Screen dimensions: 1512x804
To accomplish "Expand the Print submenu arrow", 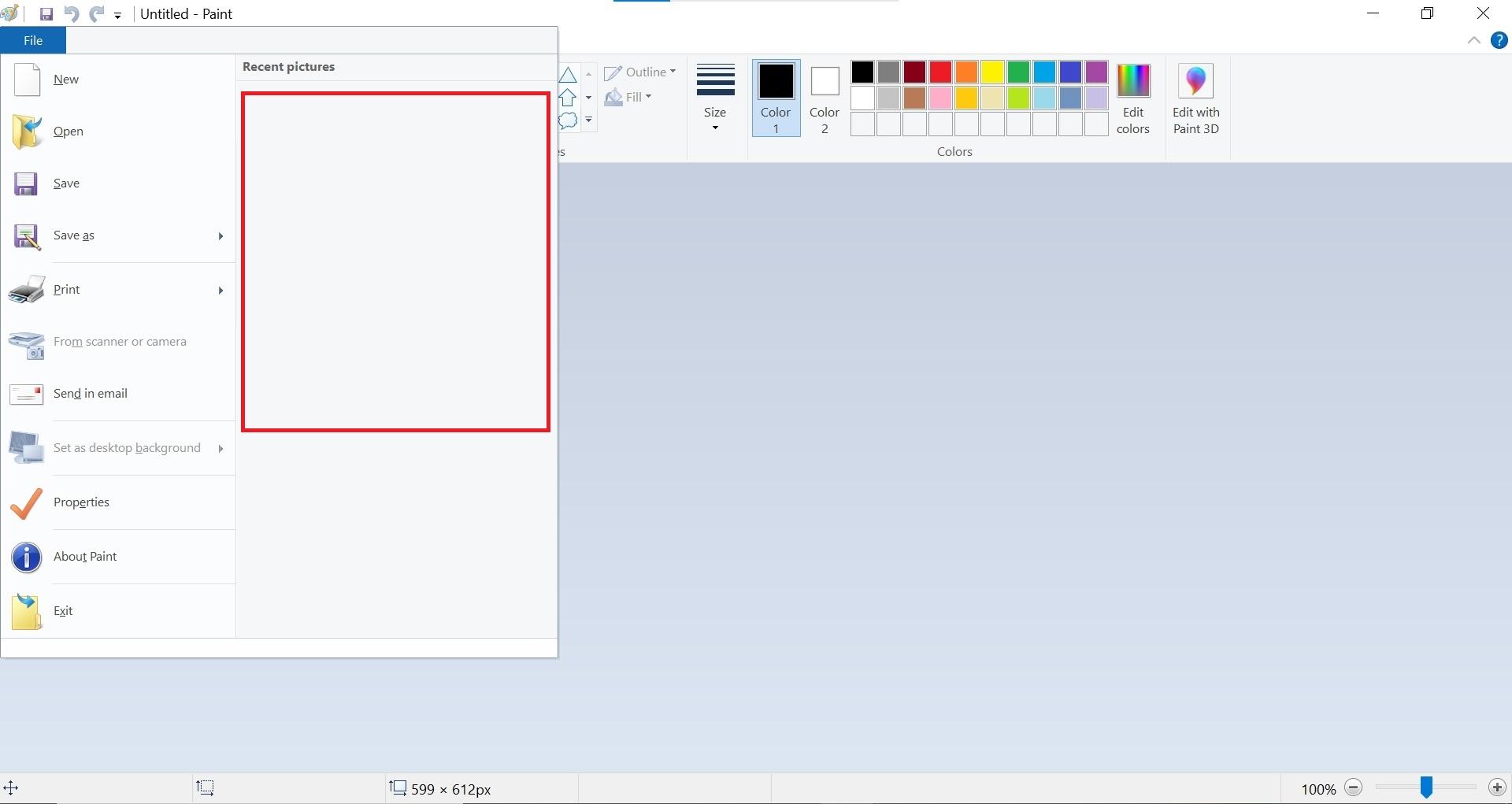I will point(220,291).
